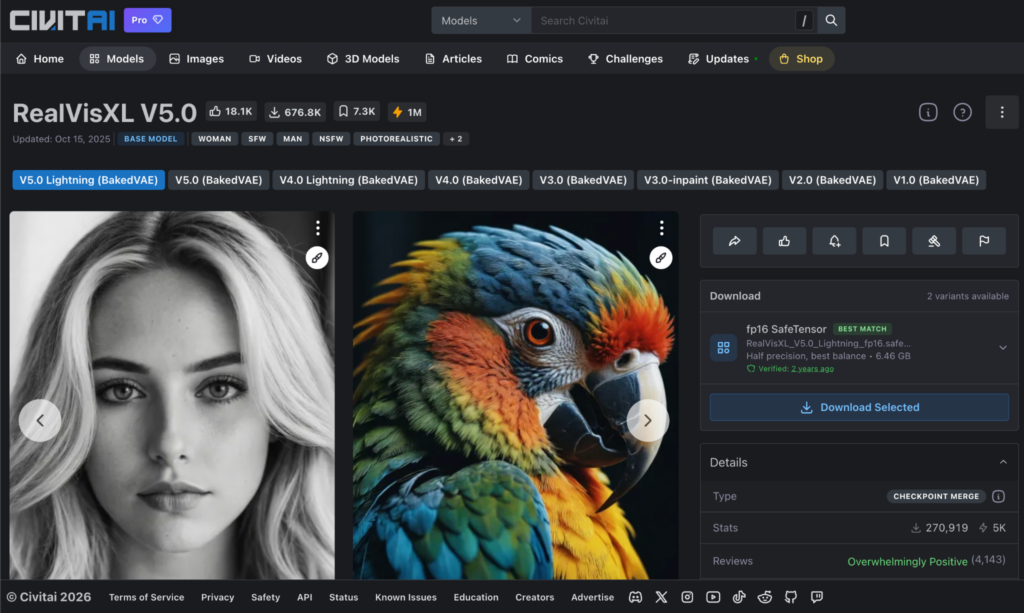This screenshot has width=1024, height=613.
Task: Click the thumbs-up like button in action panel
Action: (784, 241)
